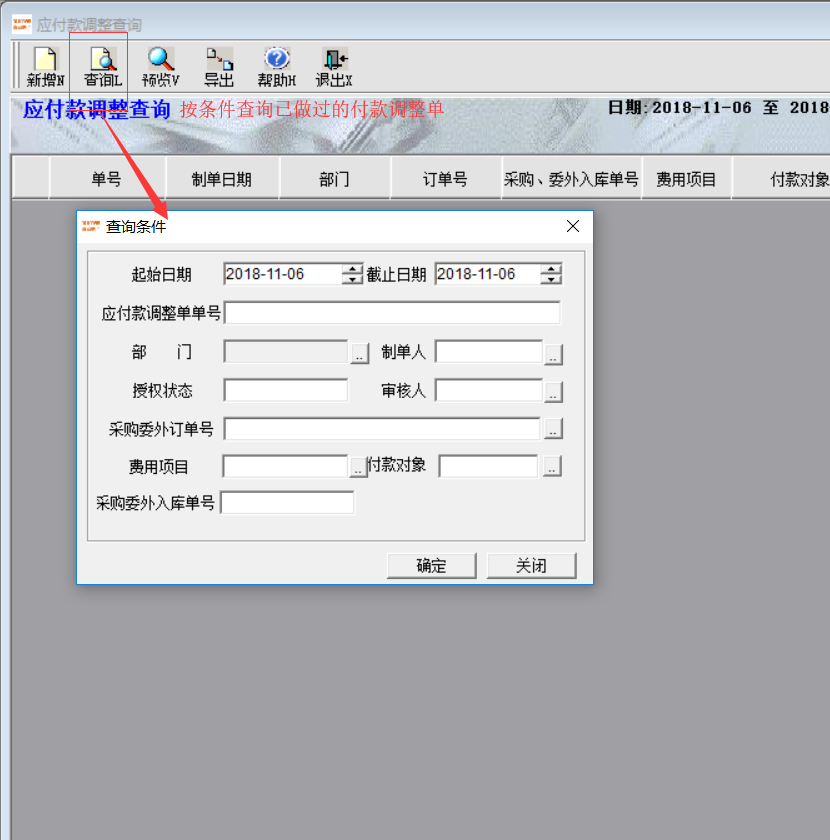
Task: Increase 截止日期 with the up spinner
Action: pos(551,268)
